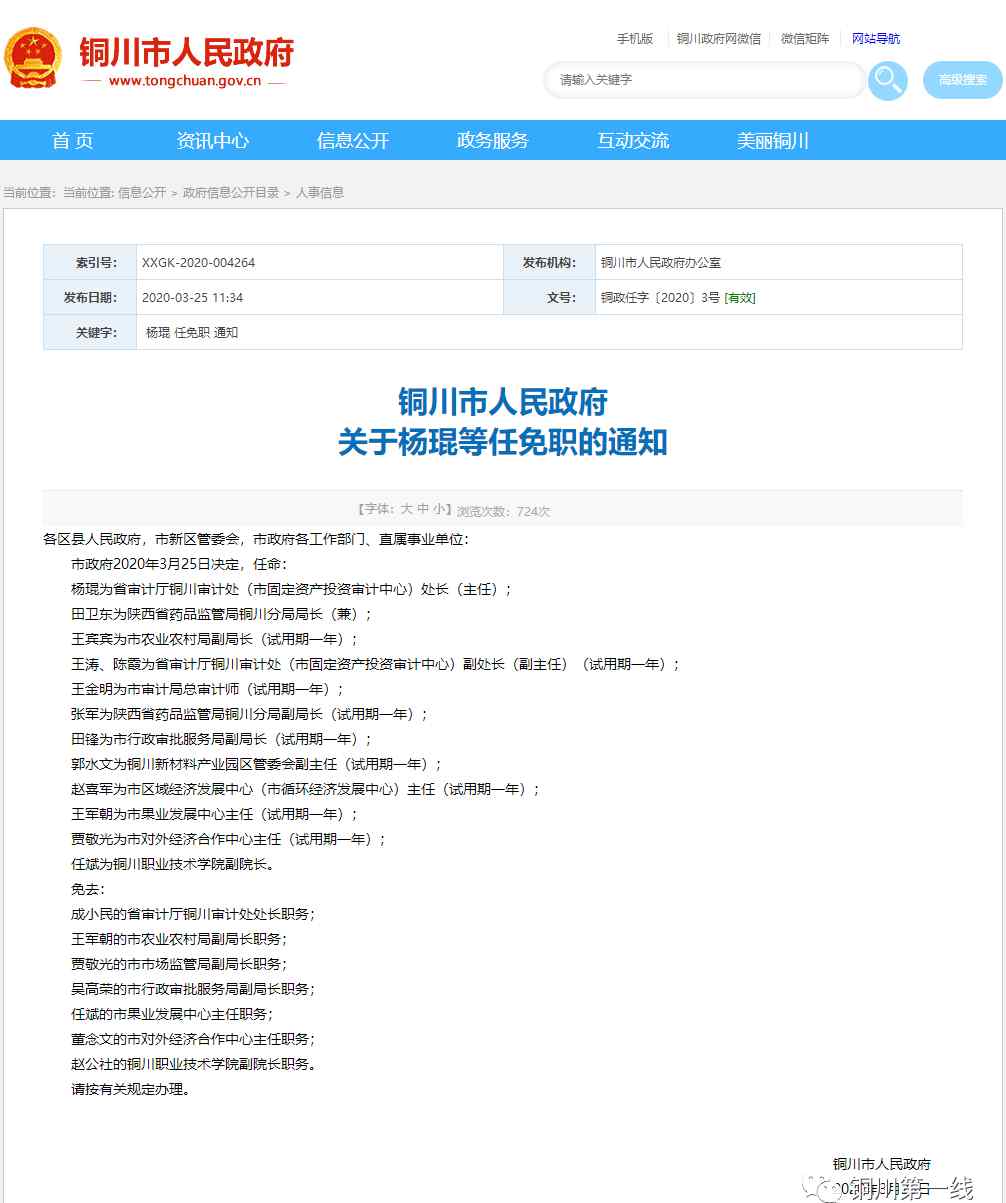Focus the keyword search input field
1006x1203 pixels.
[x=703, y=80]
